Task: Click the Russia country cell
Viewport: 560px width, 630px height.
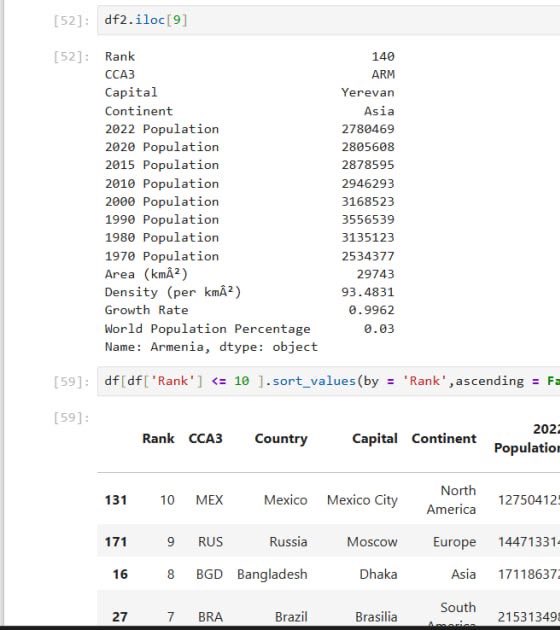Action: [x=288, y=542]
